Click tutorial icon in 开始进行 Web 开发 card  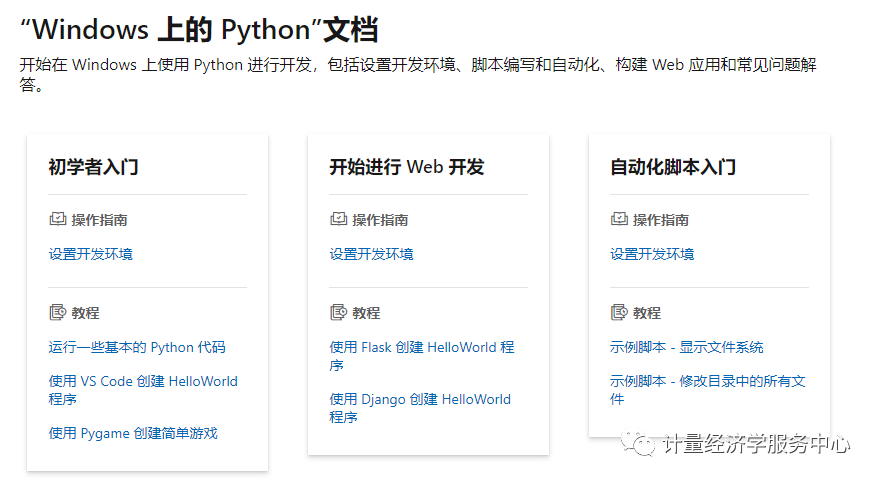[x=339, y=312]
